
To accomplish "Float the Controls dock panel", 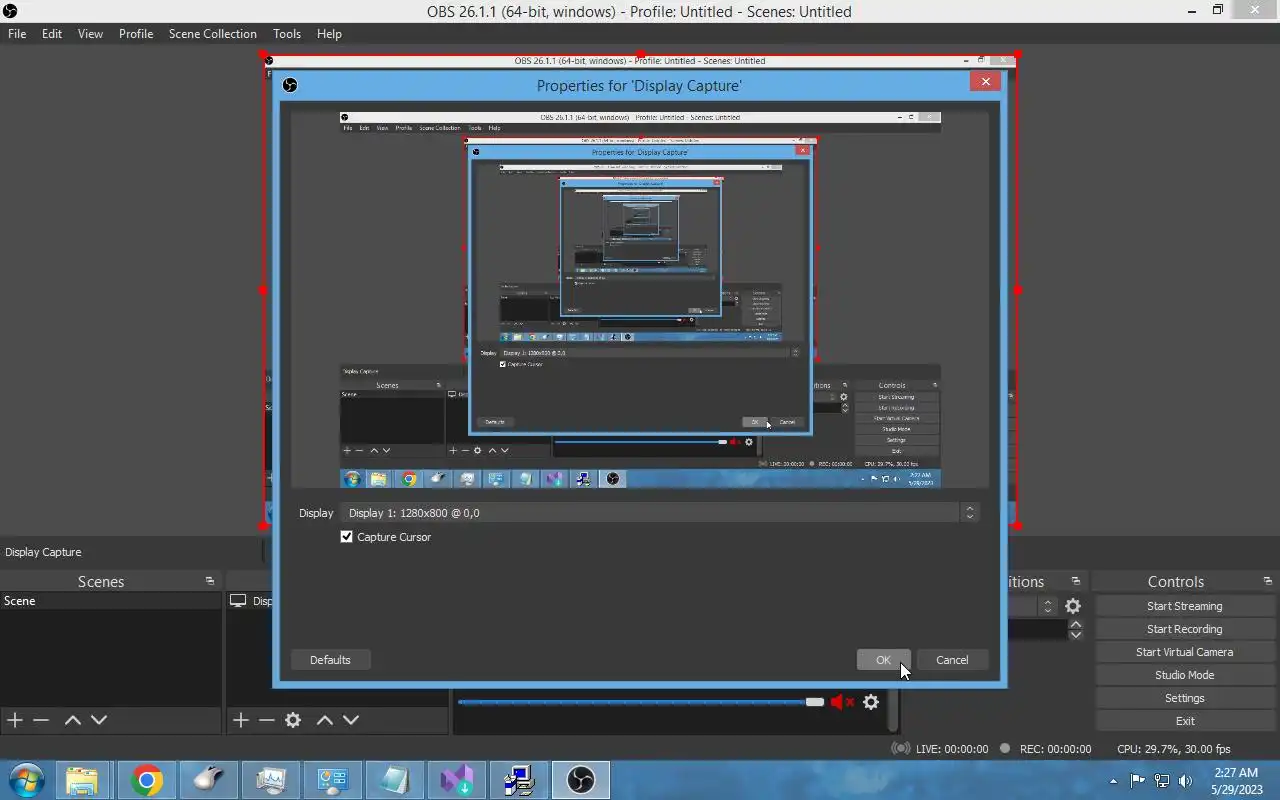I will point(1268,581).
